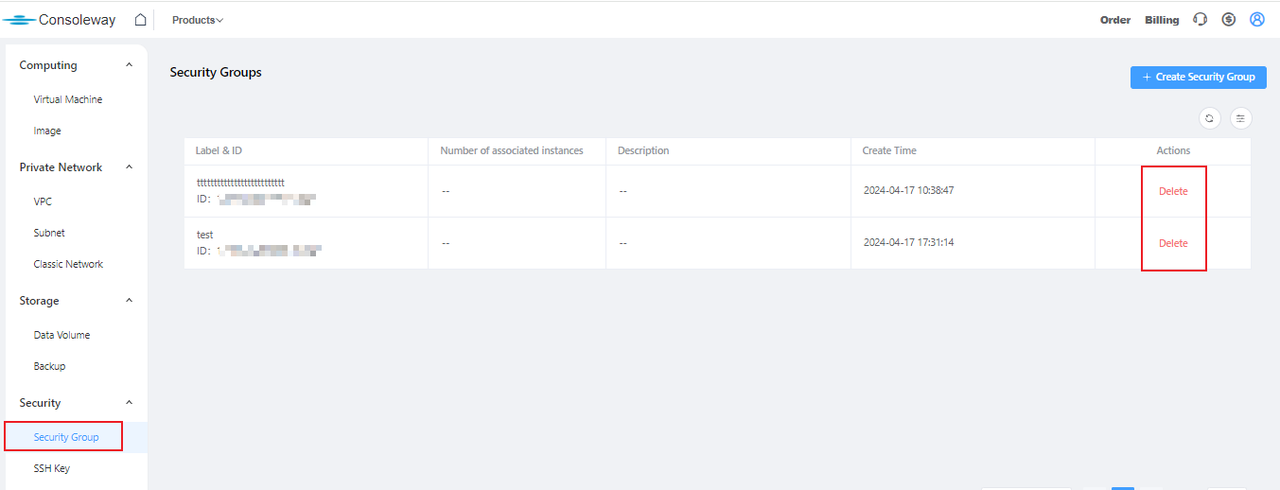Image resolution: width=1280 pixels, height=490 pixels.
Task: Delete the 'tttttt...' security group
Action: pos(1173,192)
